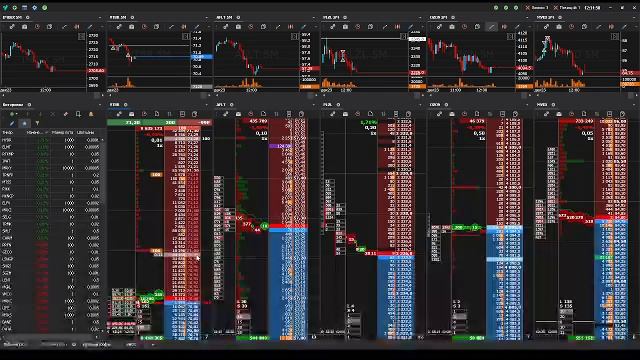Expand the leftmost chart panel dropdown arrow
This screenshot has height=360, width=640.
point(100,18)
